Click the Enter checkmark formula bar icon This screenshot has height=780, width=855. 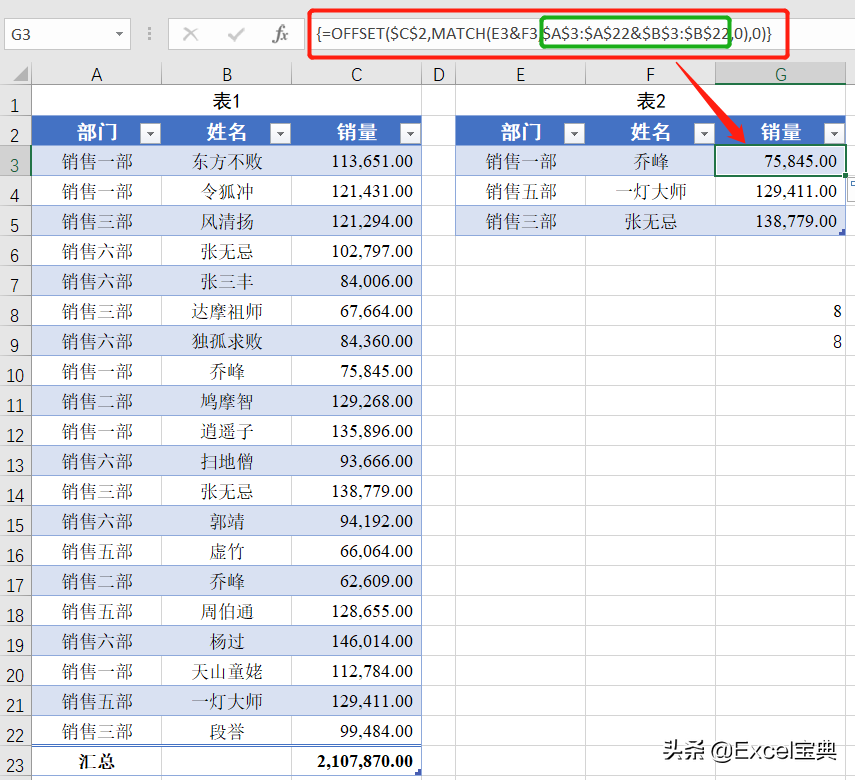click(x=236, y=34)
